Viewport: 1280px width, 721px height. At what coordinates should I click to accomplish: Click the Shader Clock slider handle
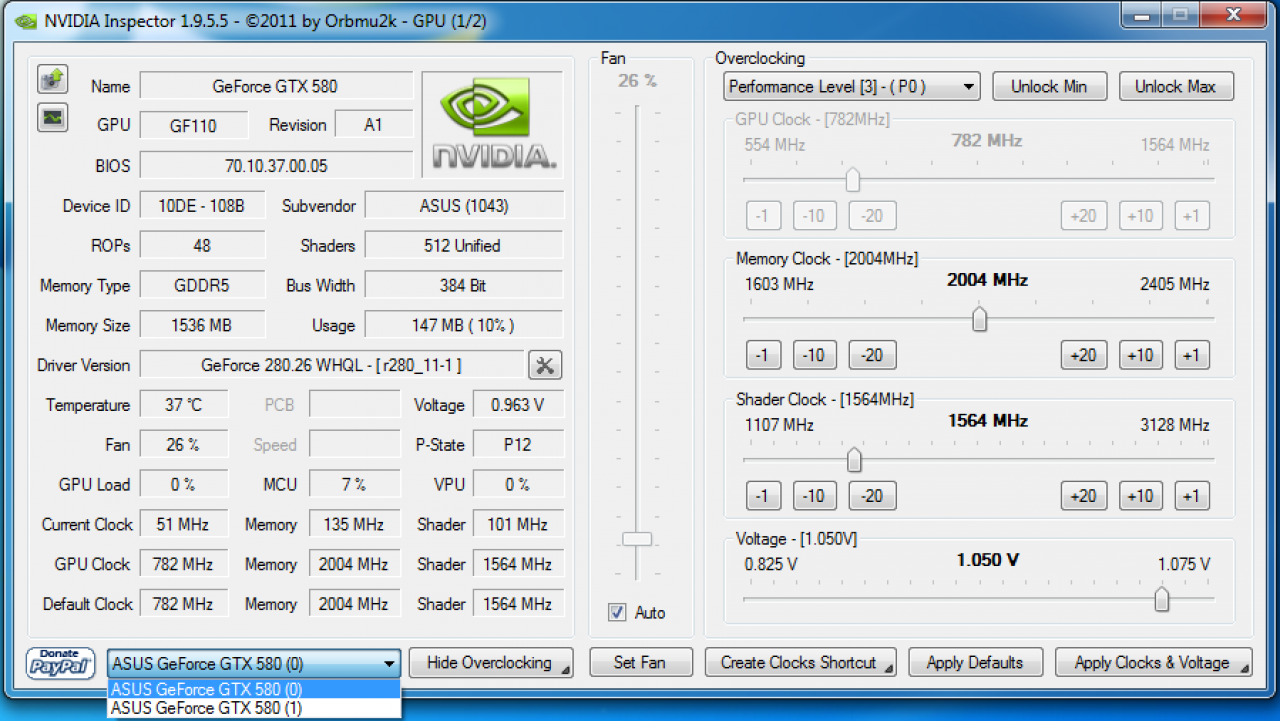[x=854, y=460]
